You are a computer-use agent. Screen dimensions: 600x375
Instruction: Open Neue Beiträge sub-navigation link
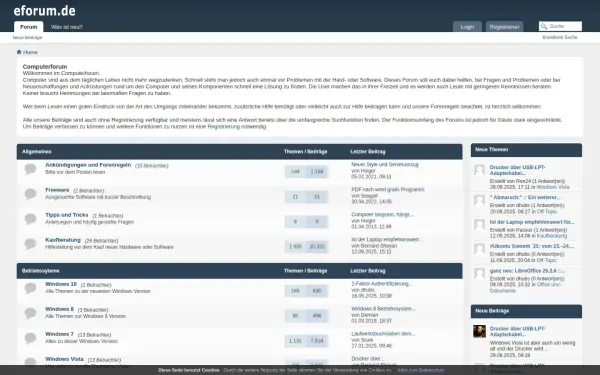pyautogui.click(x=28, y=38)
